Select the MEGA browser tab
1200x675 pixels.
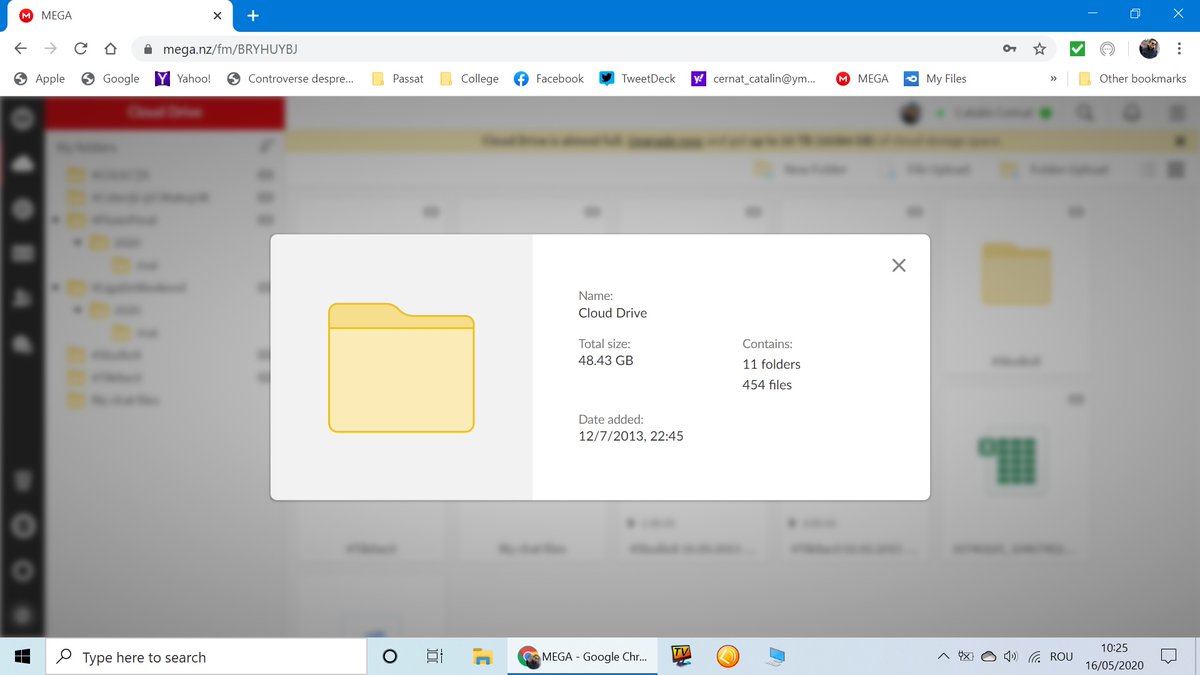click(x=120, y=16)
